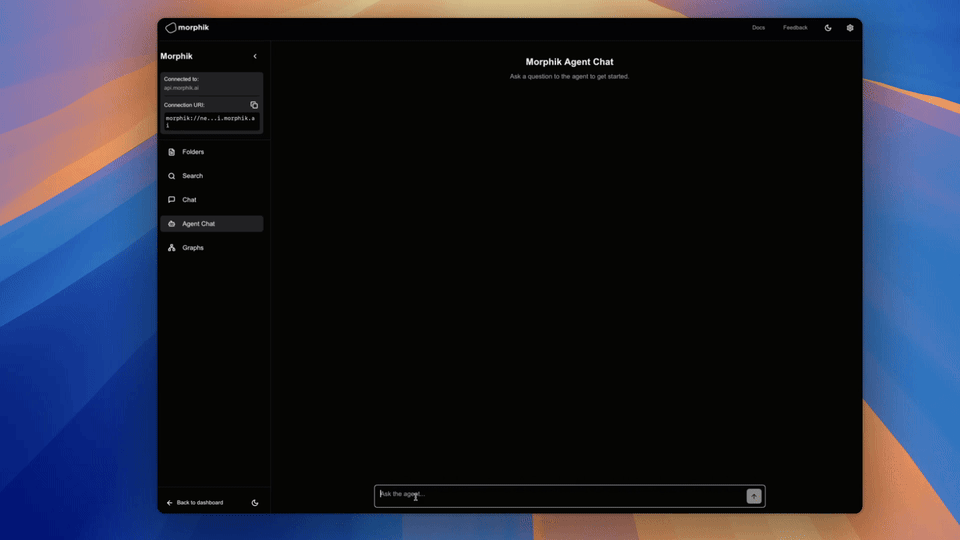Click the Morphik Agent Chat heading
Image resolution: width=960 pixels, height=540 pixels.
569,62
